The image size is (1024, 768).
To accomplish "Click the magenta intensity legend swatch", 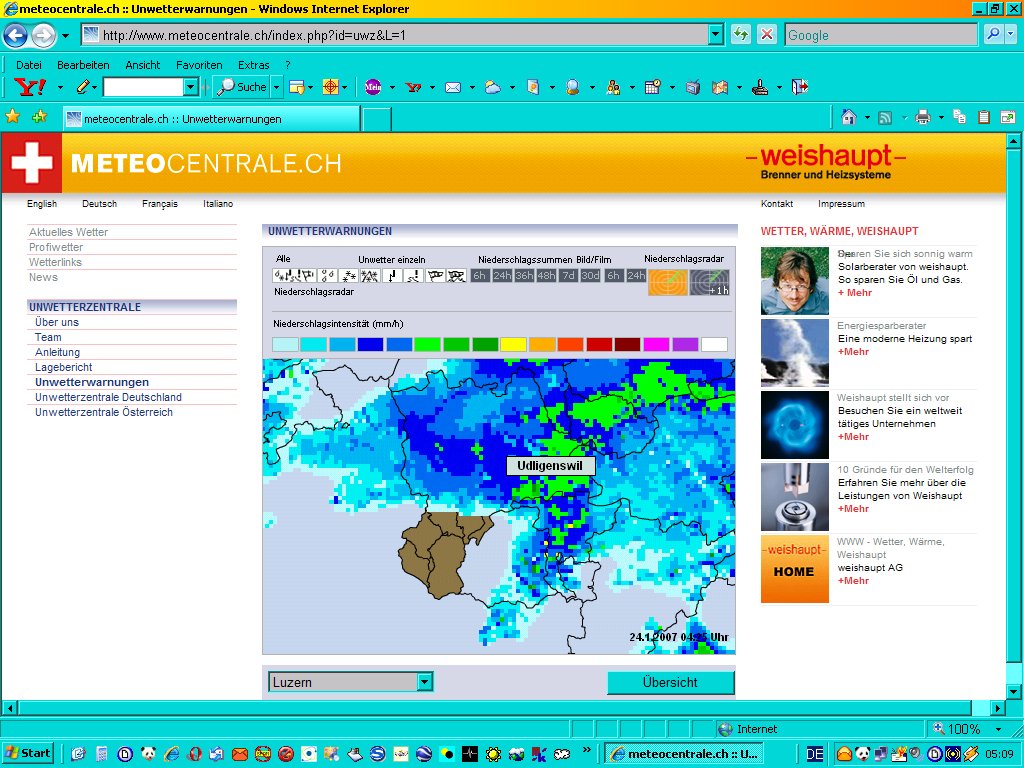I will 656,344.
